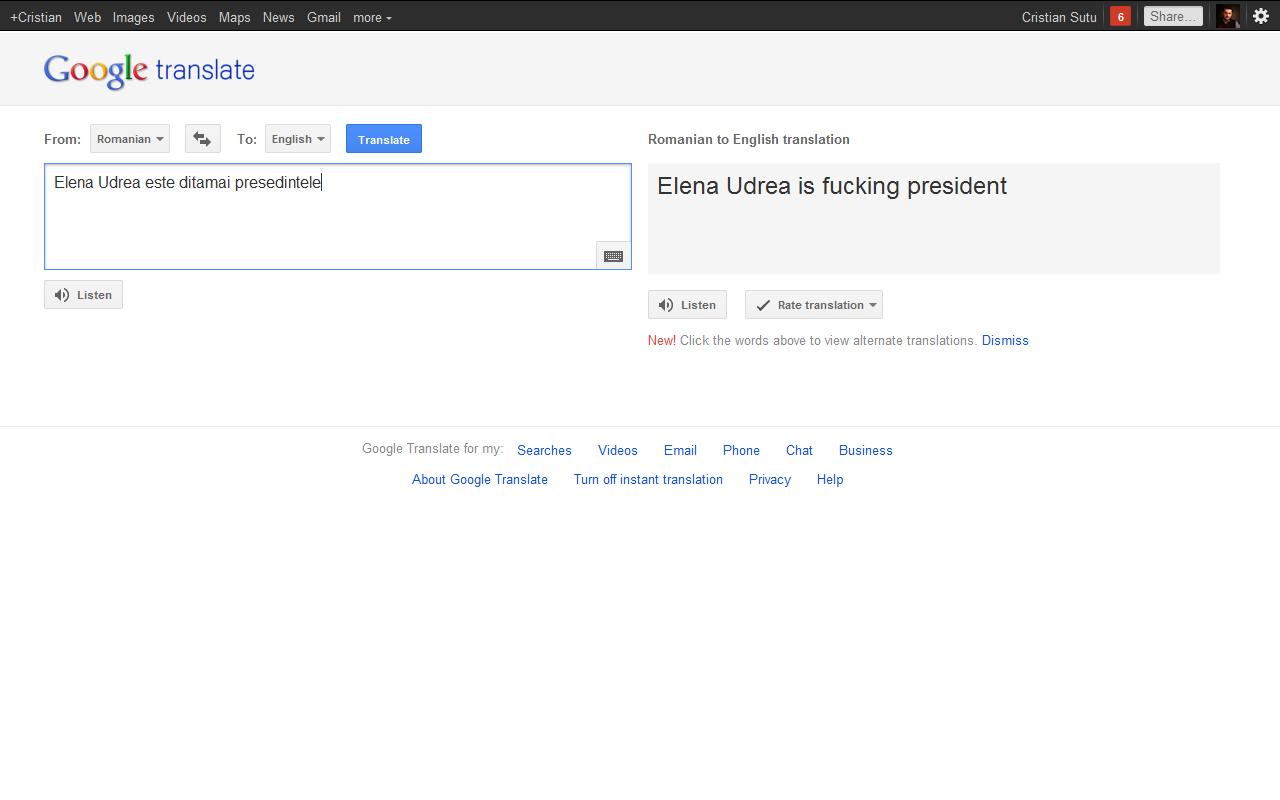The width and height of the screenshot is (1280, 800).
Task: Turn off instant translation
Action: point(647,480)
